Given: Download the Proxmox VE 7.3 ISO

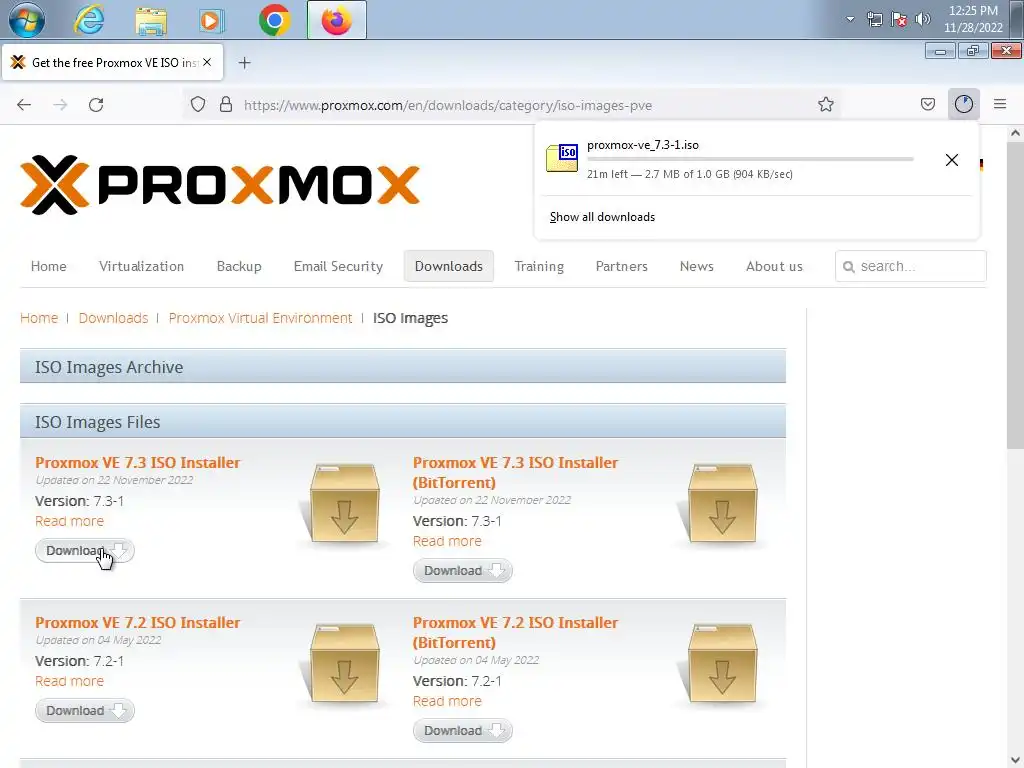Looking at the screenshot, I should click(85, 551).
